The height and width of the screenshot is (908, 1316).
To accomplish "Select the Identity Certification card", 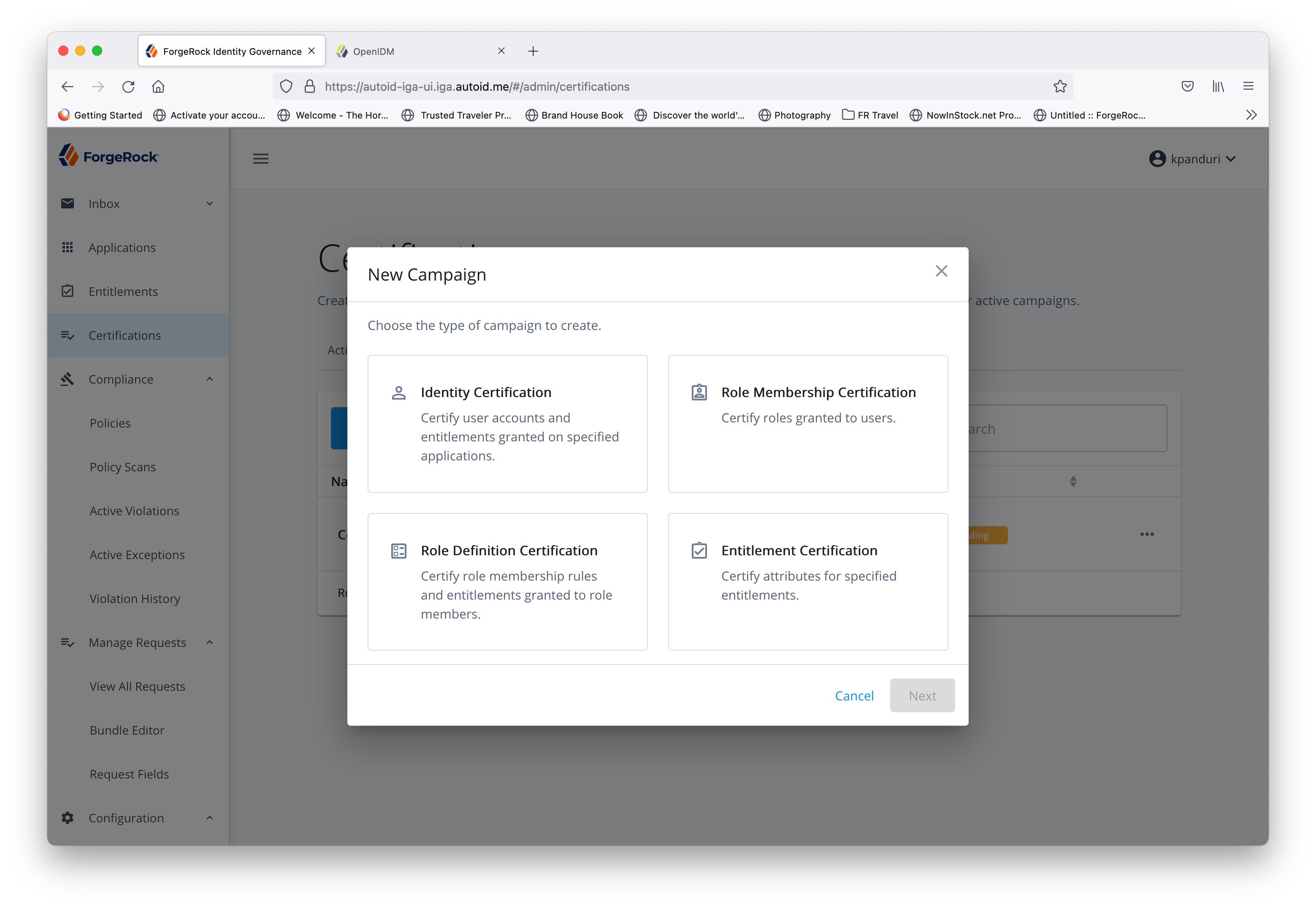I will pos(507,423).
